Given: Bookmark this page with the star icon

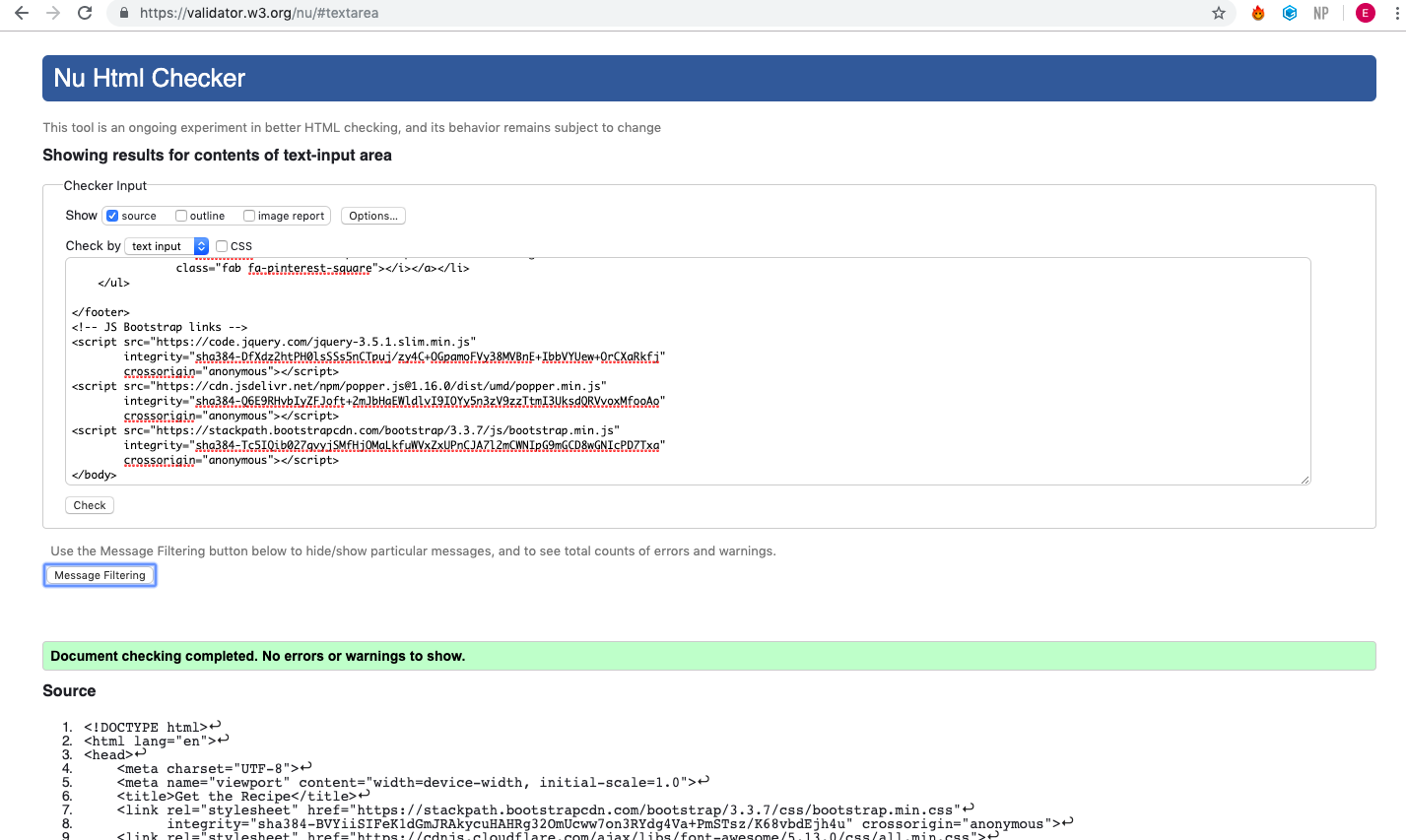Looking at the screenshot, I should 1219,13.
